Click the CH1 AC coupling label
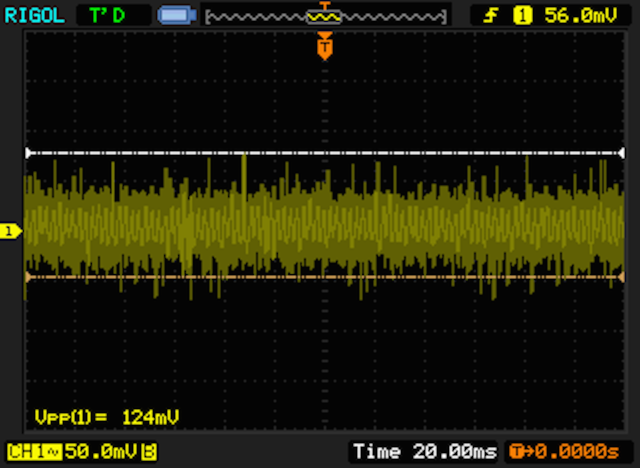This screenshot has height=468, width=640. [x=34, y=452]
